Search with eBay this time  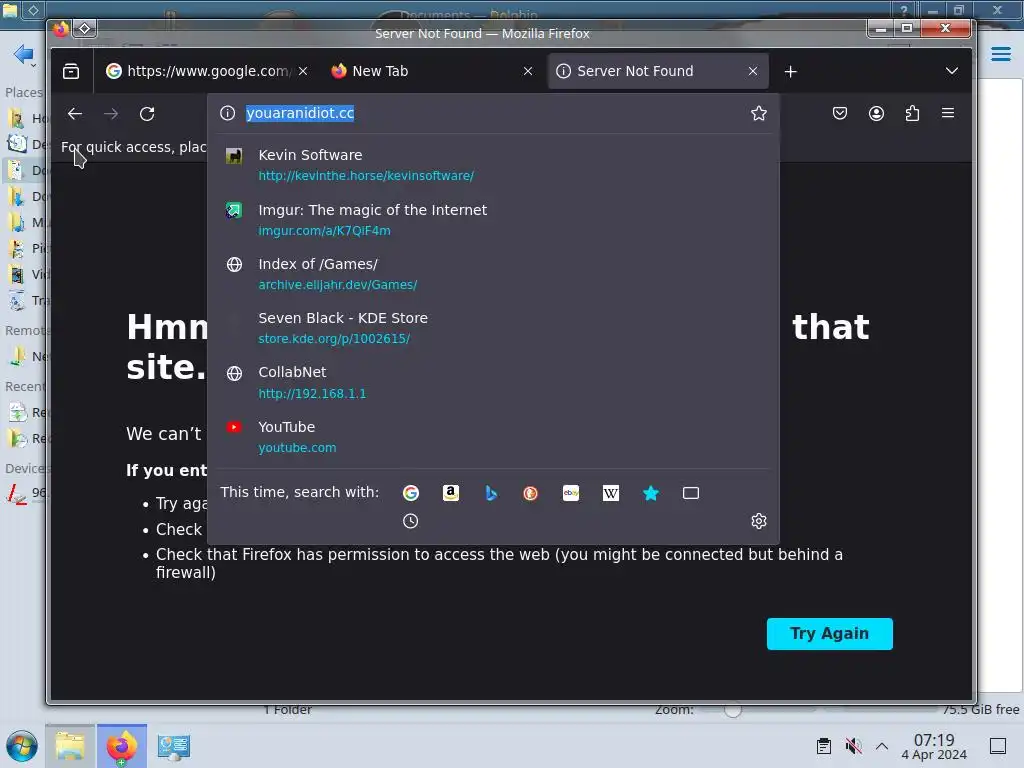[571, 493]
